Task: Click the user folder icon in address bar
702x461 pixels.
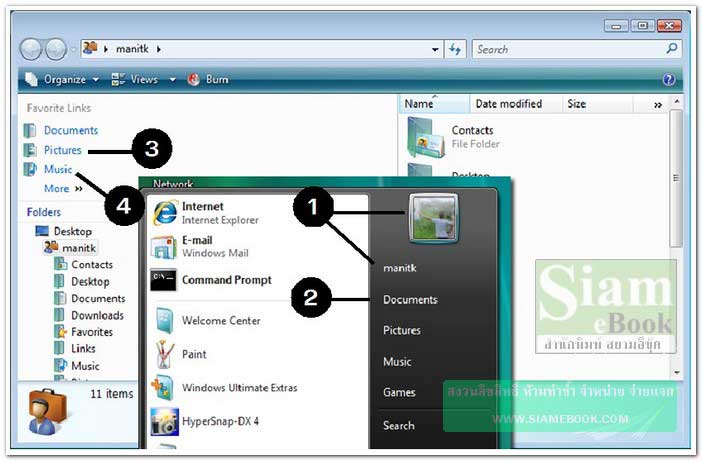Action: pos(90,47)
